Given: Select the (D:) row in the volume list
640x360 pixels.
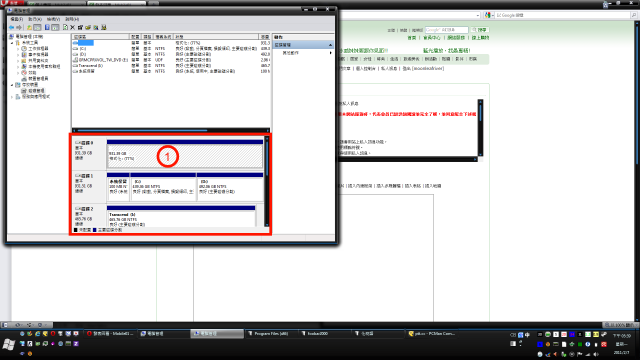Looking at the screenshot, I should pos(171,54).
